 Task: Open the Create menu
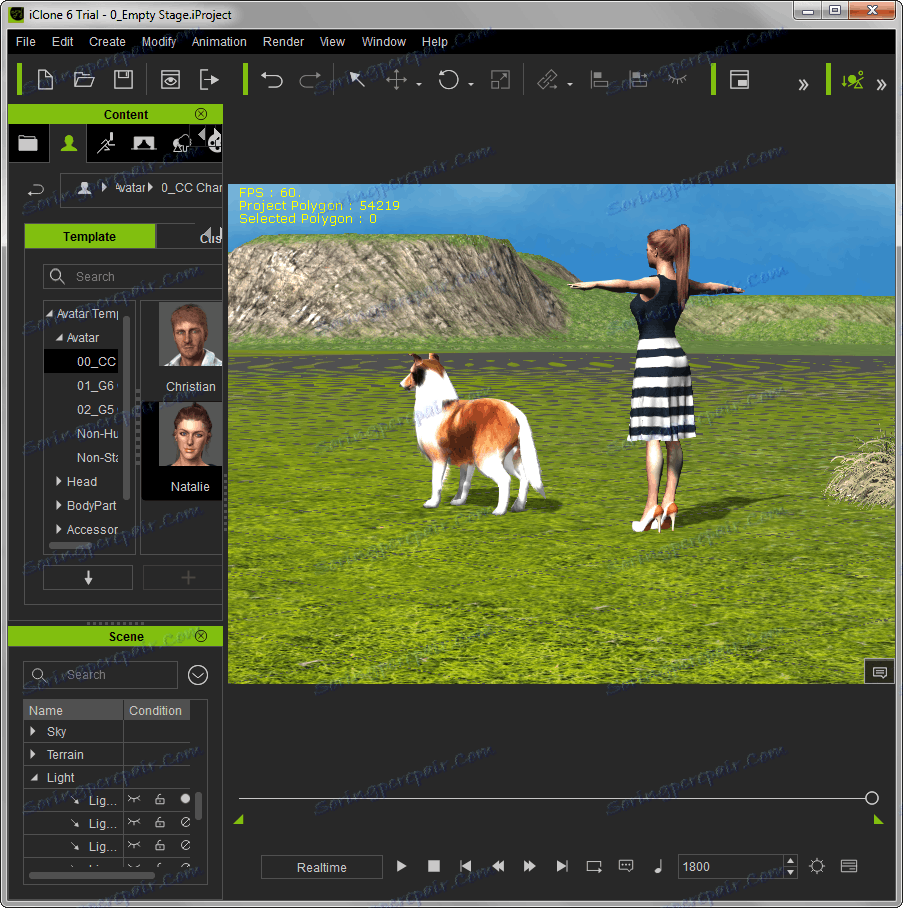(107, 42)
